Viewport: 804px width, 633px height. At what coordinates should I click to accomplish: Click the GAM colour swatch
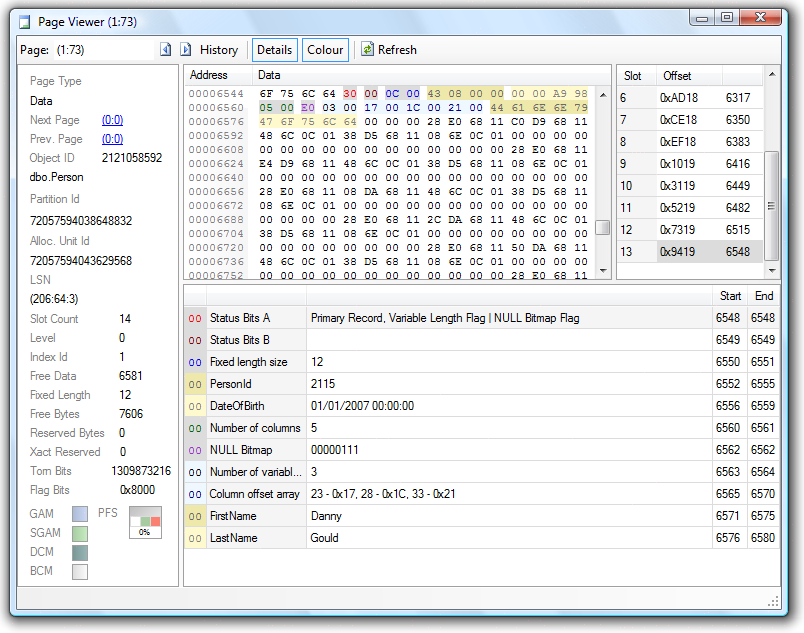coord(80,514)
